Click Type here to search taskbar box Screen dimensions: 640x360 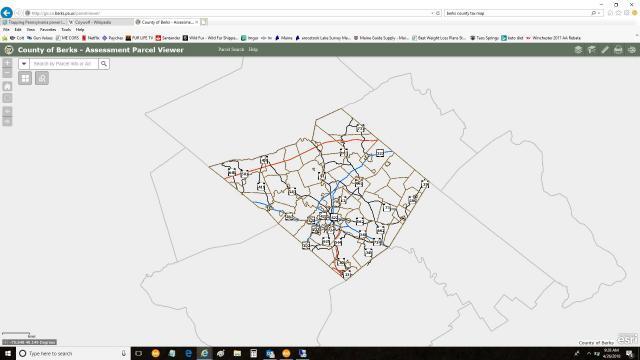[x=73, y=353]
